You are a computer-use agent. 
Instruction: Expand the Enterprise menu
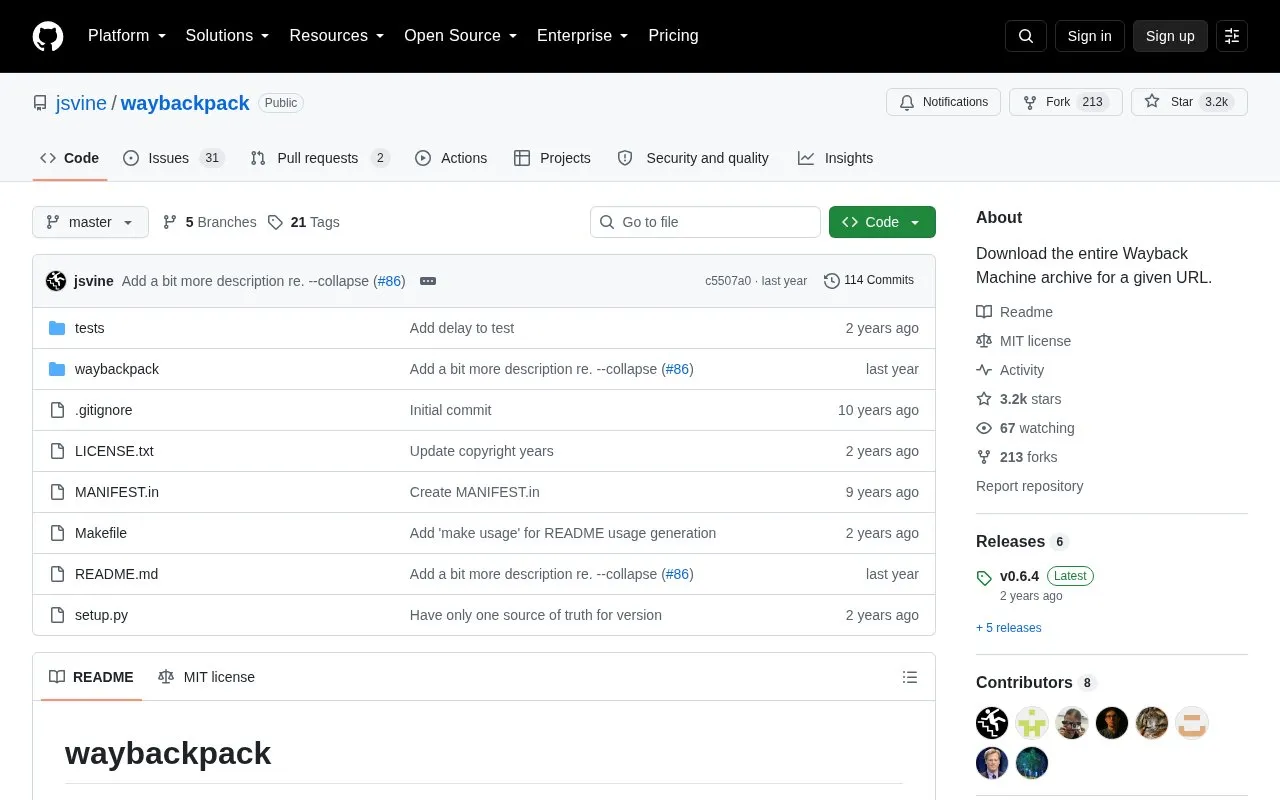coord(582,36)
